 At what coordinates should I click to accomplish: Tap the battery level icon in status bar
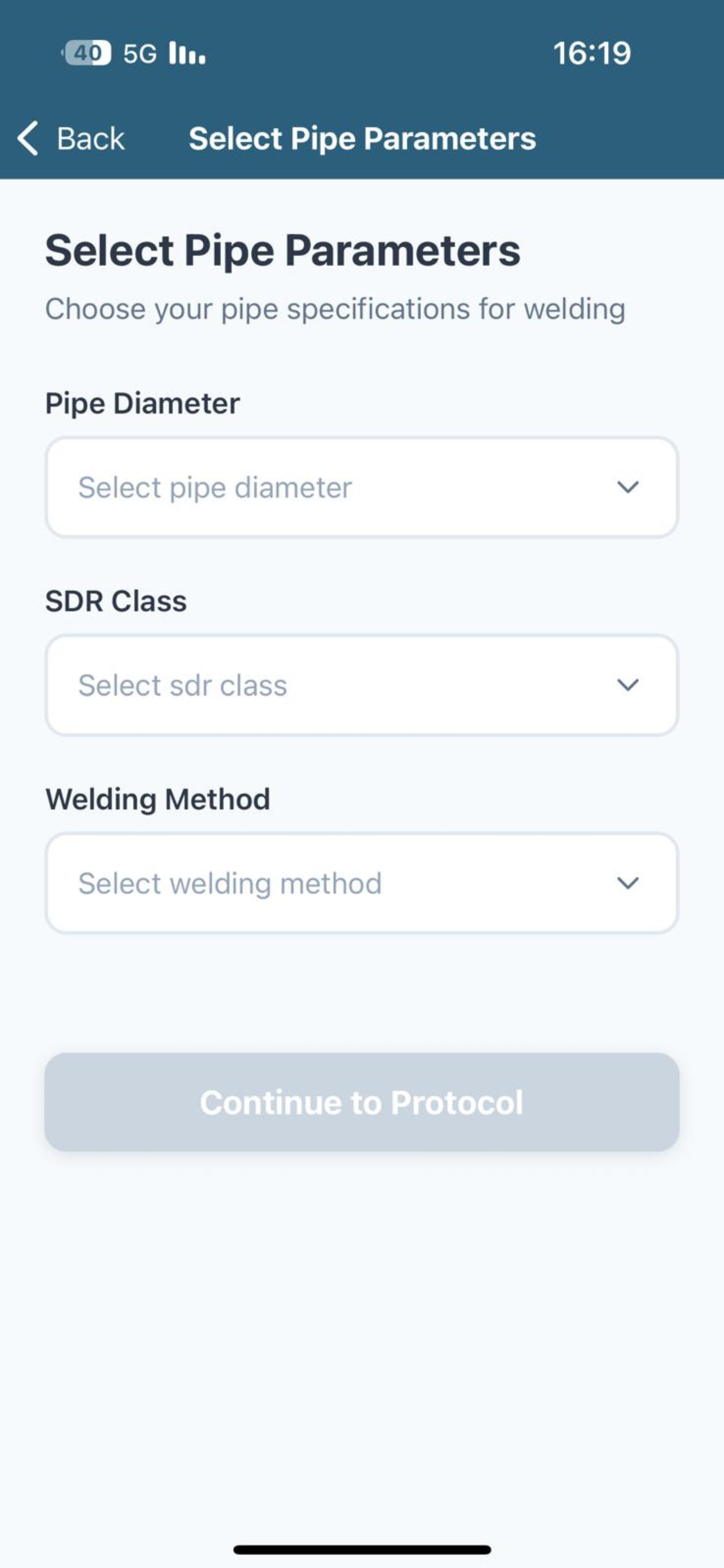86,53
